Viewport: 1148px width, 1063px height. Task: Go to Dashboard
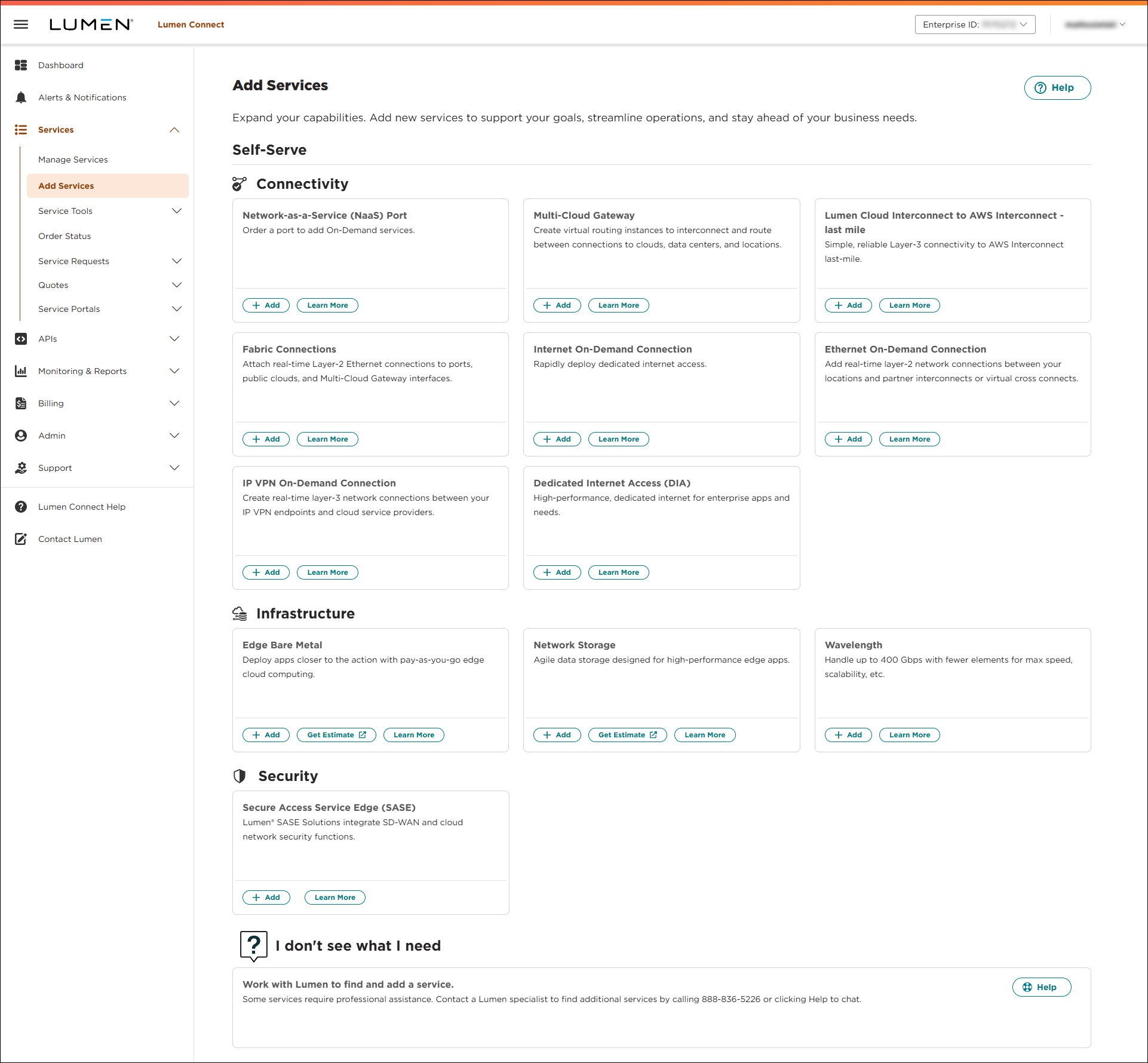61,65
